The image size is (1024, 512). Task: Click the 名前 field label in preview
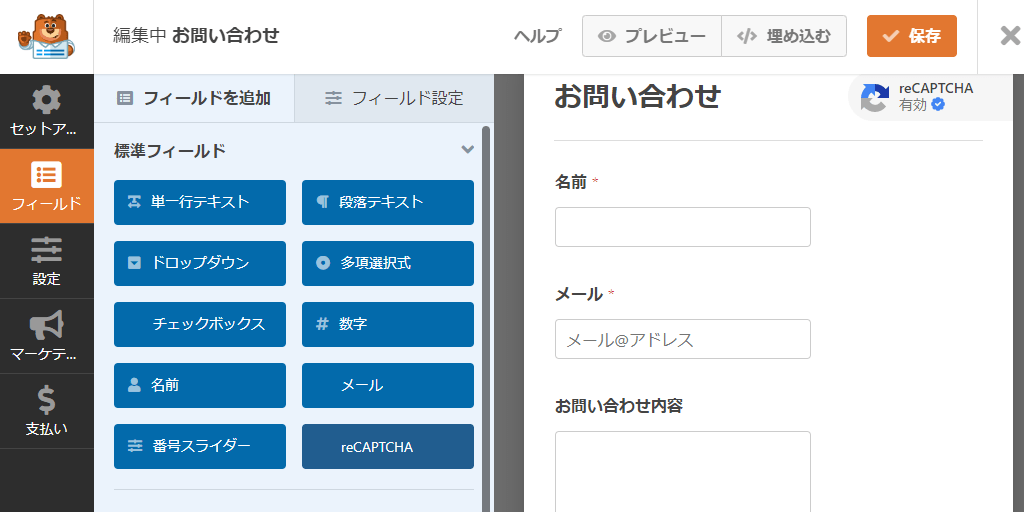point(571,182)
